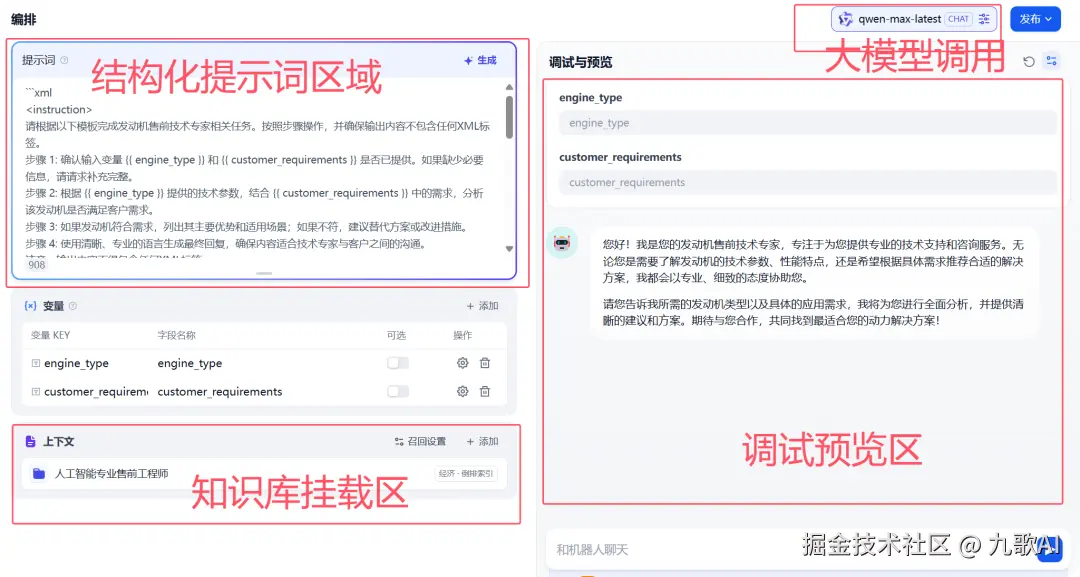1080x577 pixels.
Task: Click the CHAT mode tag on the model
Action: pyautogui.click(x=958, y=19)
